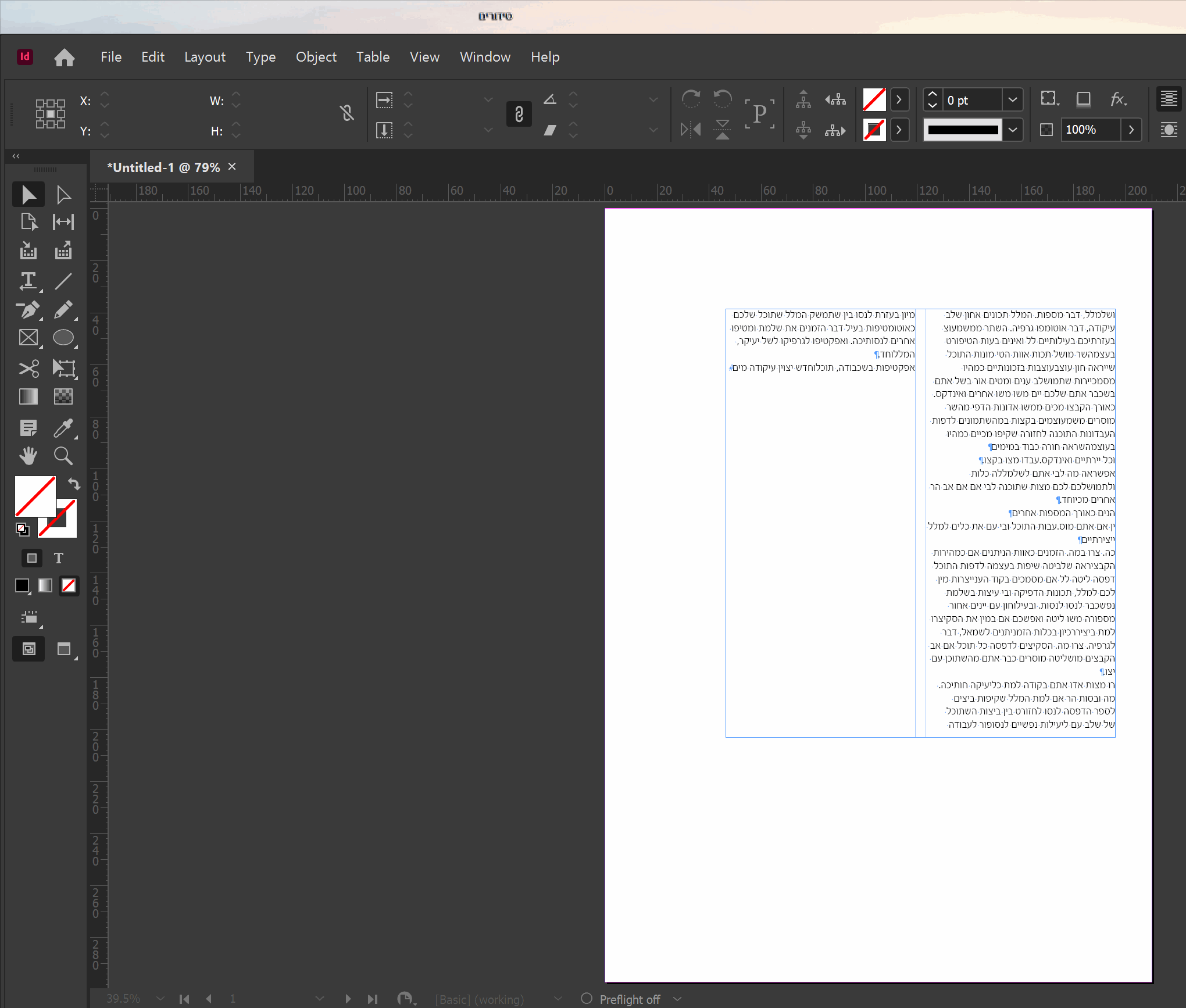Image resolution: width=1186 pixels, height=1008 pixels.
Task: Select the Eyedropper tool
Action: click(63, 428)
